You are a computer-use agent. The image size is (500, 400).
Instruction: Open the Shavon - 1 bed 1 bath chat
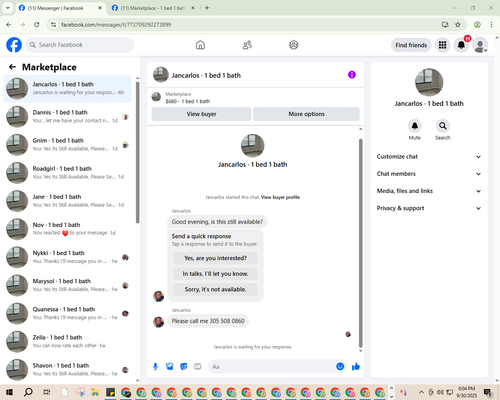pyautogui.click(x=67, y=369)
